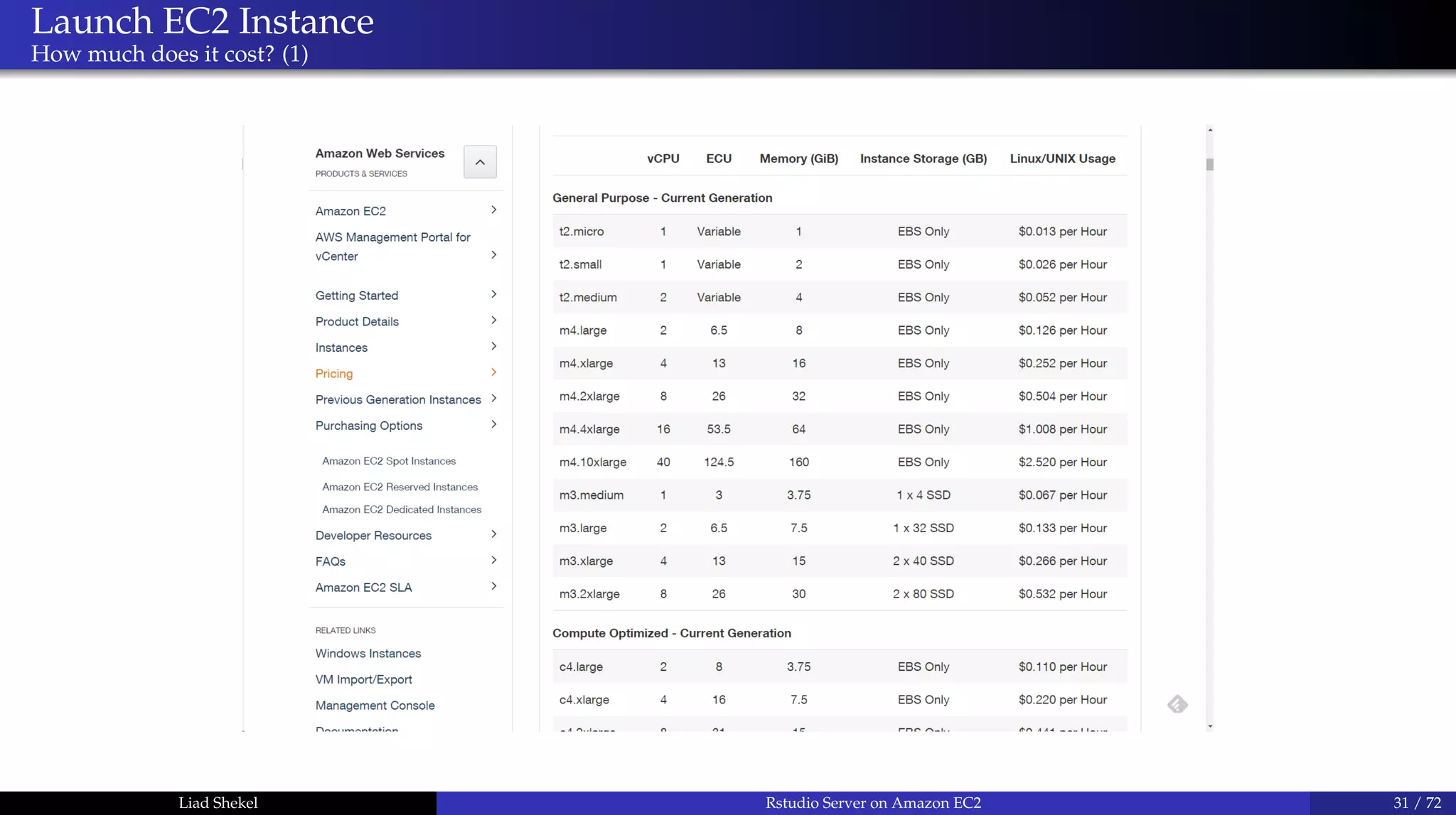The width and height of the screenshot is (1456, 815).
Task: Click the 31 / 72 slide counter
Action: (x=1417, y=803)
